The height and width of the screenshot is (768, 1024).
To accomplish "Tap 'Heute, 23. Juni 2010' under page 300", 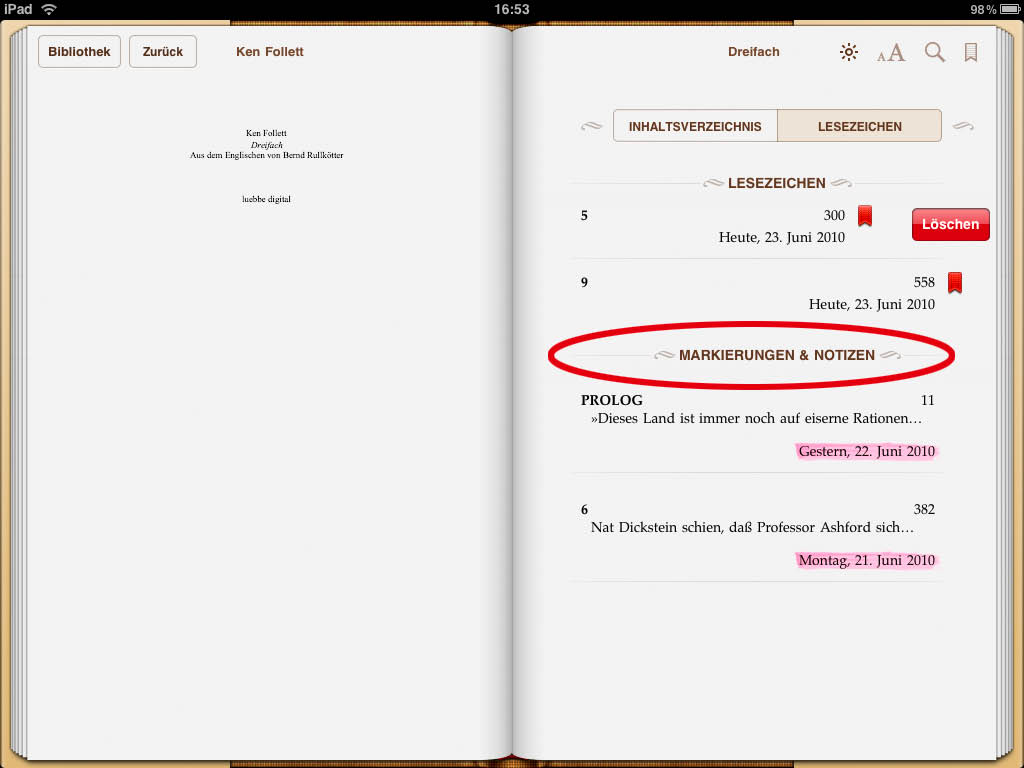I will (782, 237).
